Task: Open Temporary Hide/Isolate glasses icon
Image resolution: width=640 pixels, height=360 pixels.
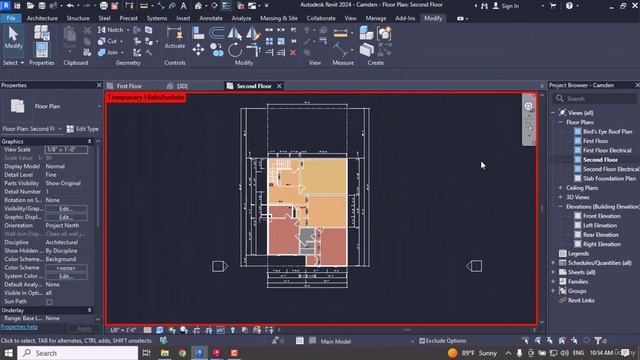Action: (220, 330)
